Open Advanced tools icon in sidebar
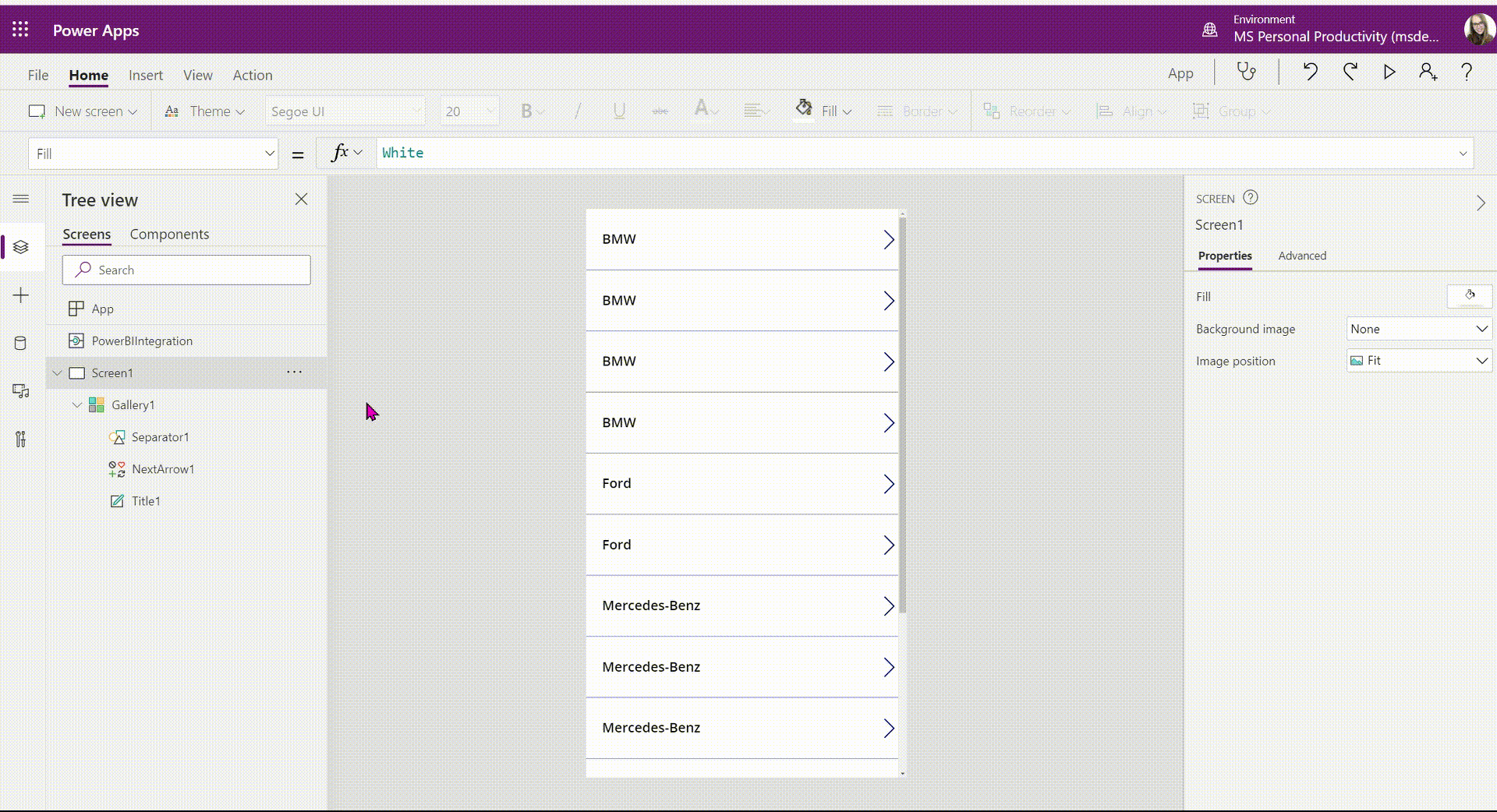The height and width of the screenshot is (812, 1497). (21, 439)
